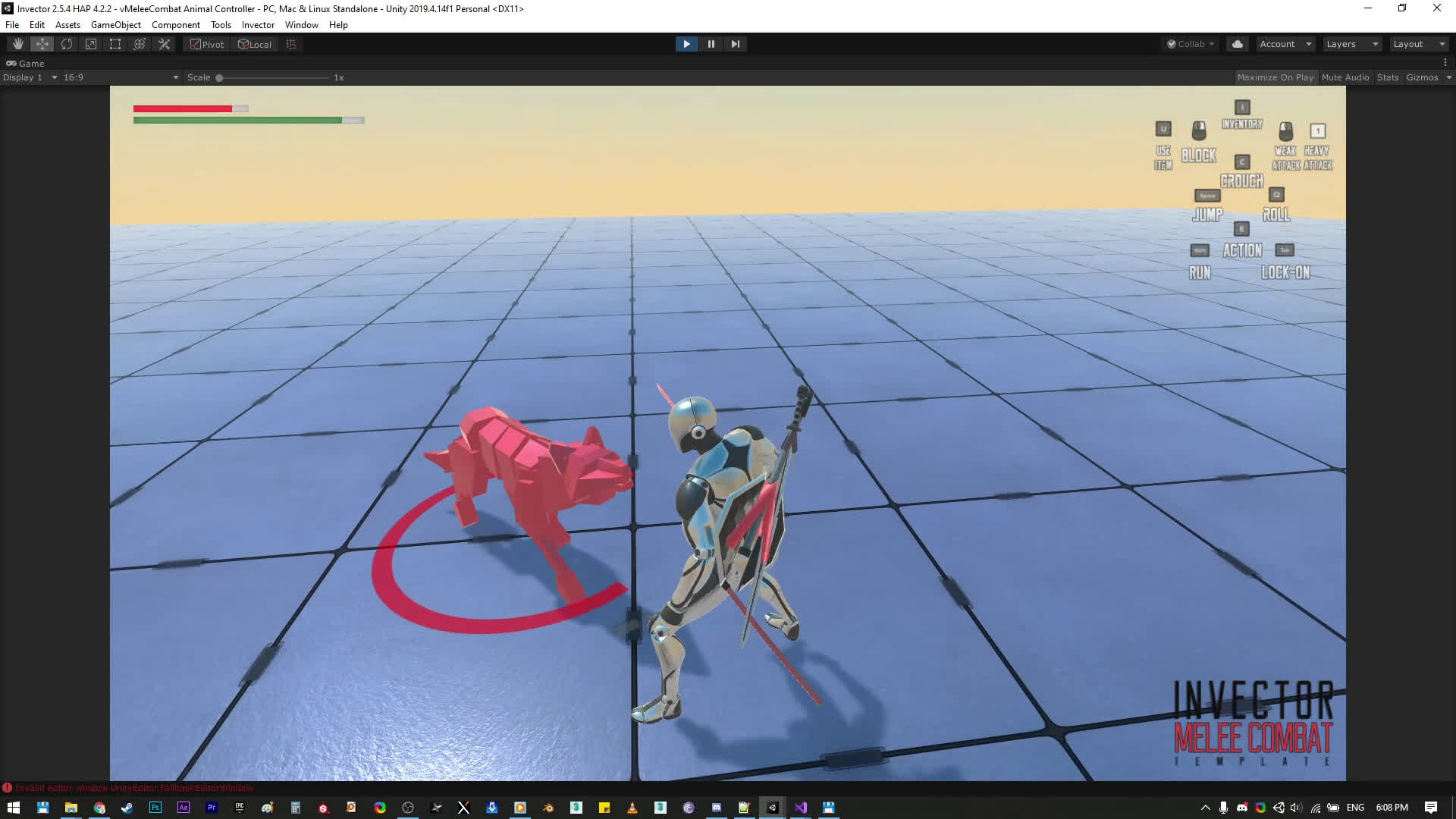Step forward one frame
Screen dimensions: 1456x819
pyautogui.click(x=735, y=44)
